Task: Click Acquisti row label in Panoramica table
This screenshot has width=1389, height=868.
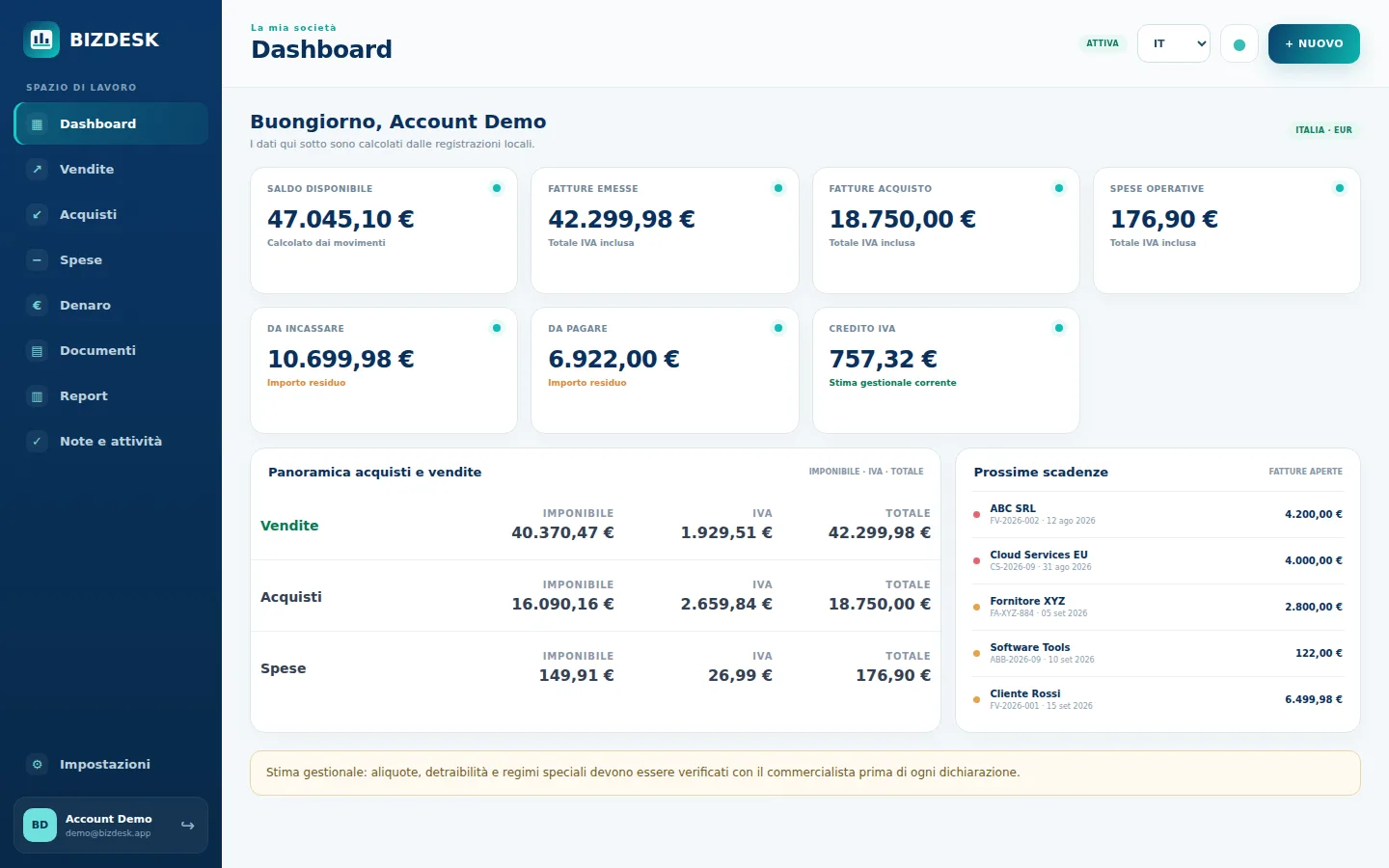Action: [x=291, y=597]
